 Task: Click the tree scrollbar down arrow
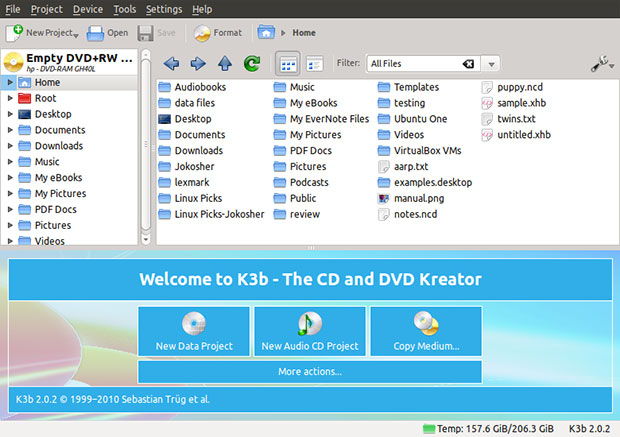146,239
